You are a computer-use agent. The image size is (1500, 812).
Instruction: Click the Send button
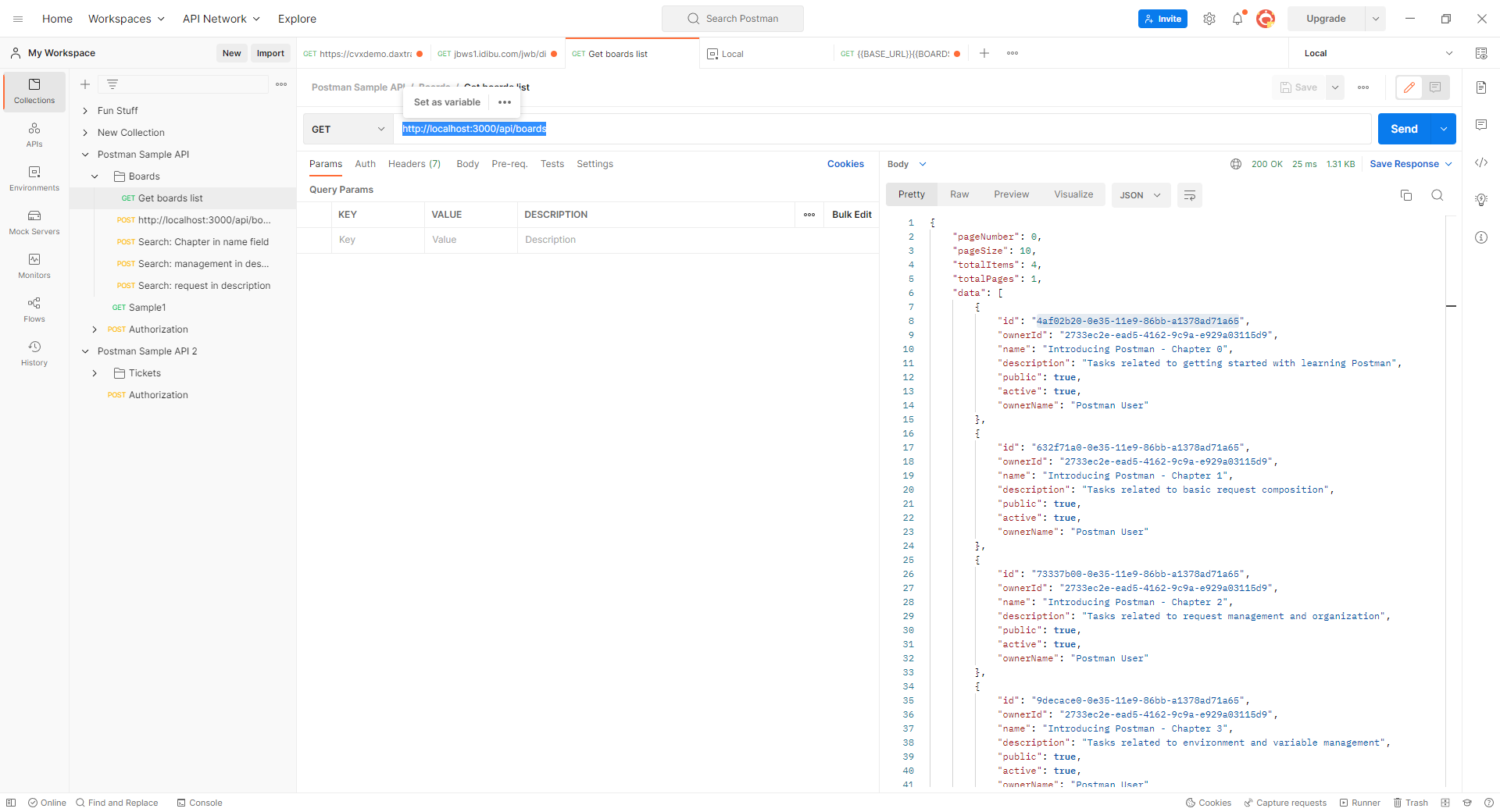tap(1404, 130)
